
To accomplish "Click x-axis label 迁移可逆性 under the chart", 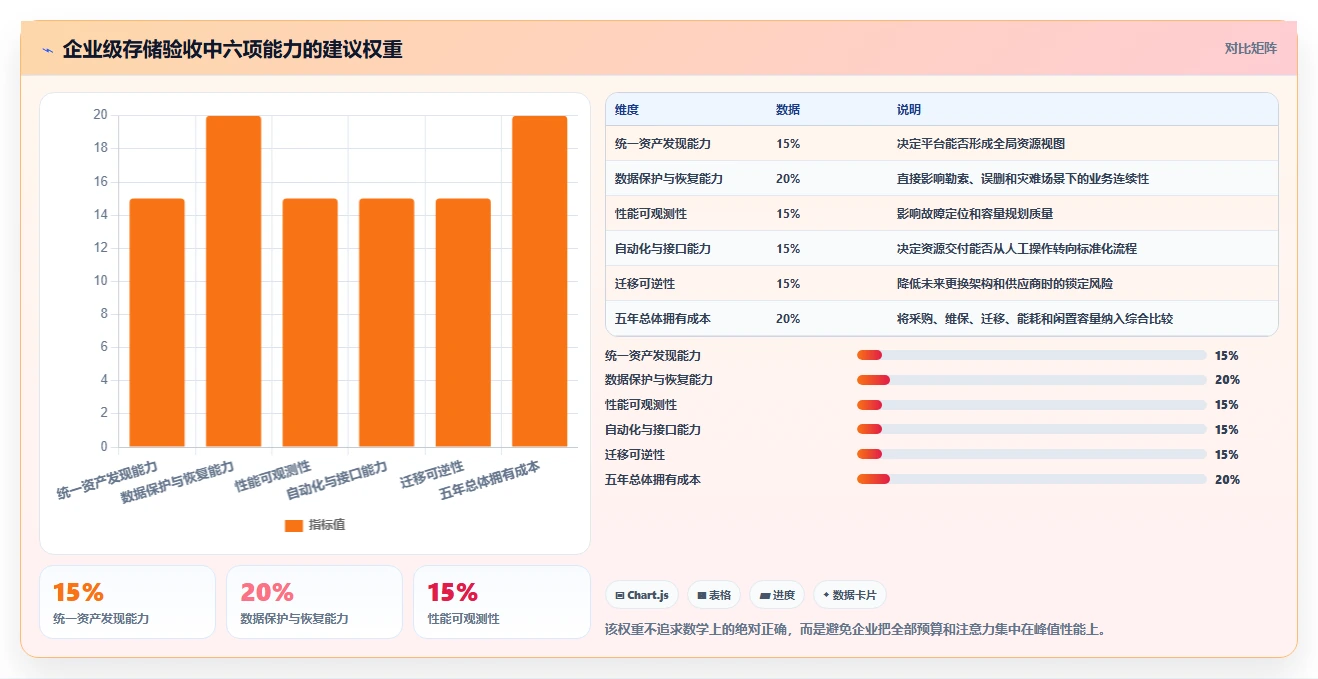I will (x=432, y=474).
